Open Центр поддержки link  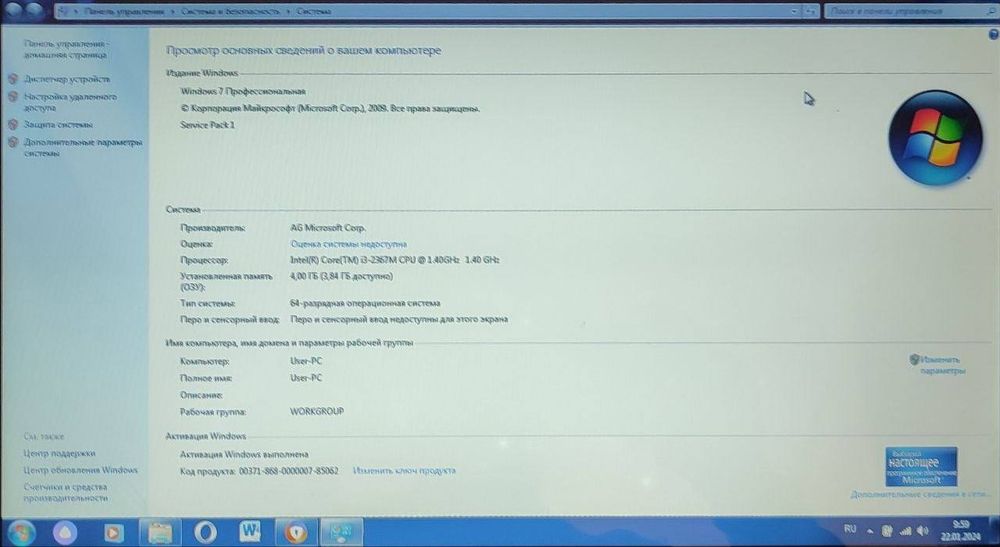[x=59, y=453]
